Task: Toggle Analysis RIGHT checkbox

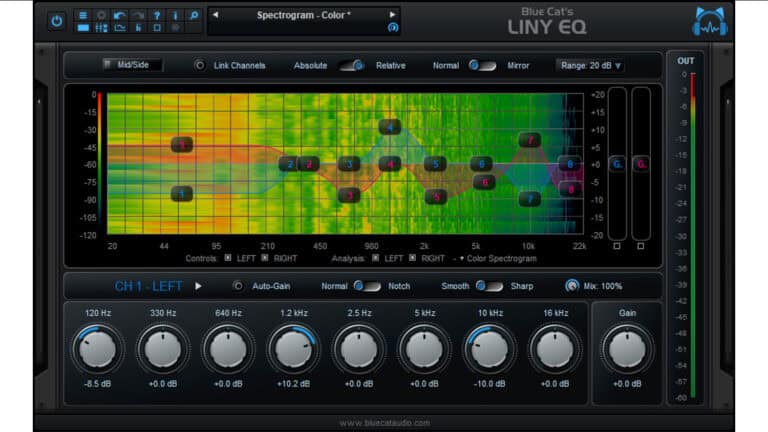Action: [x=412, y=258]
